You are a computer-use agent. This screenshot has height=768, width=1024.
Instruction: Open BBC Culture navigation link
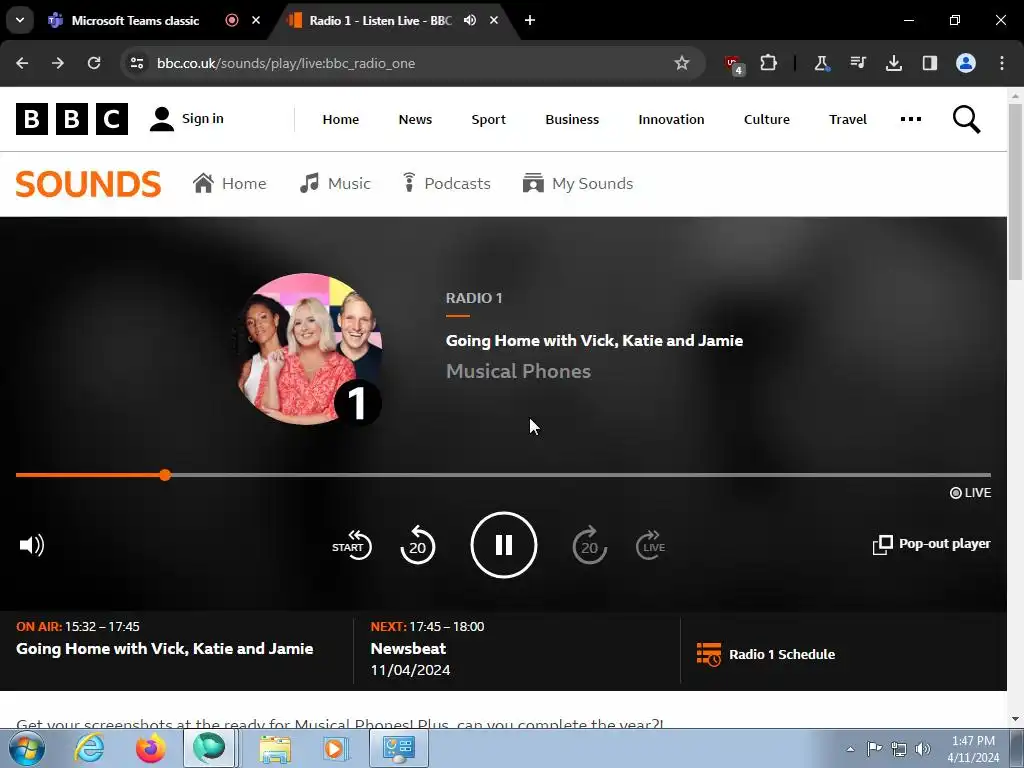point(767,120)
